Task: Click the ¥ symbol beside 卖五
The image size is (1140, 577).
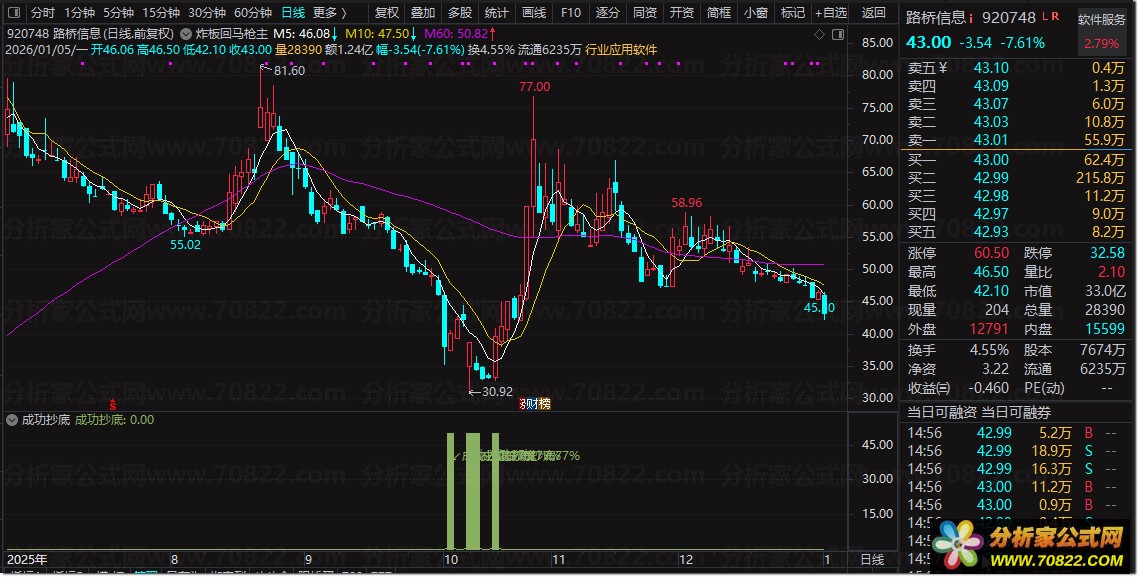Action: [x=944, y=68]
